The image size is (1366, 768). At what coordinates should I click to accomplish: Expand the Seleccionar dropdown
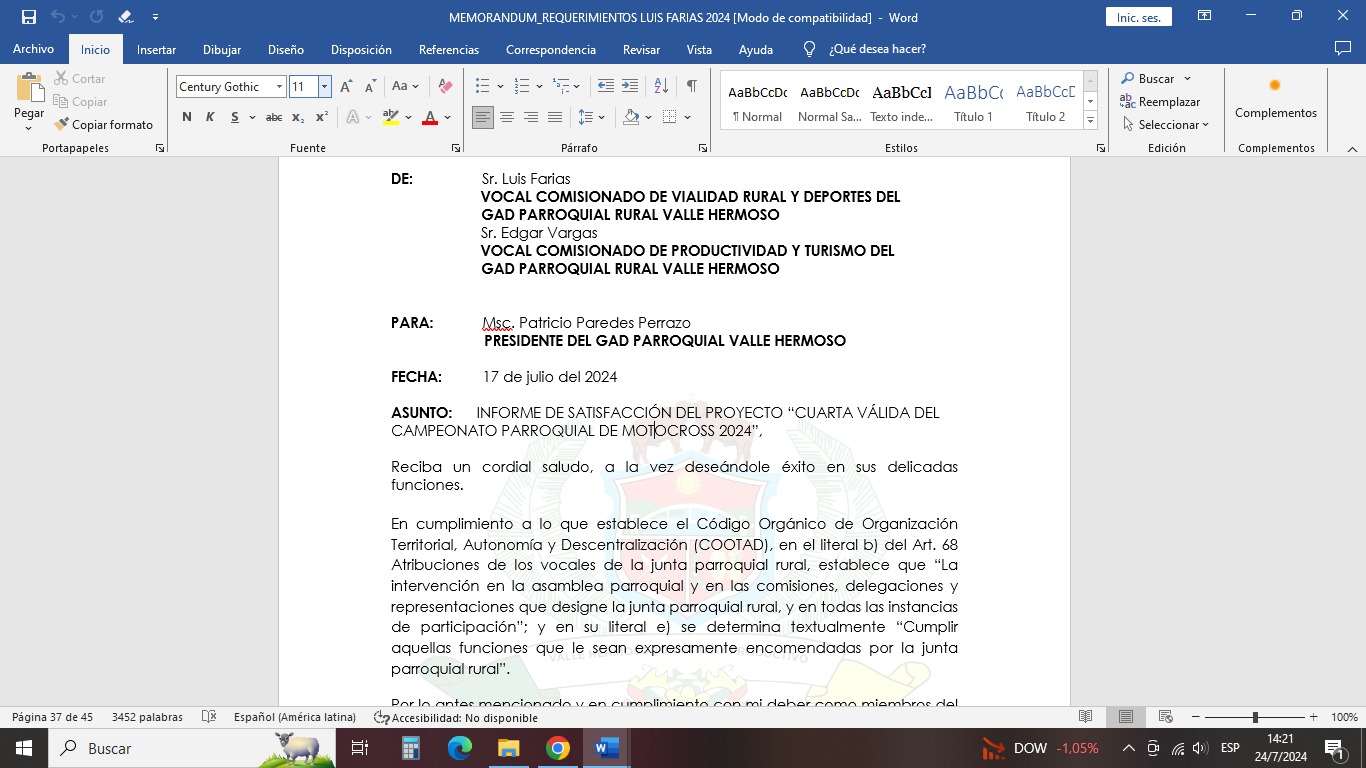(x=1167, y=125)
